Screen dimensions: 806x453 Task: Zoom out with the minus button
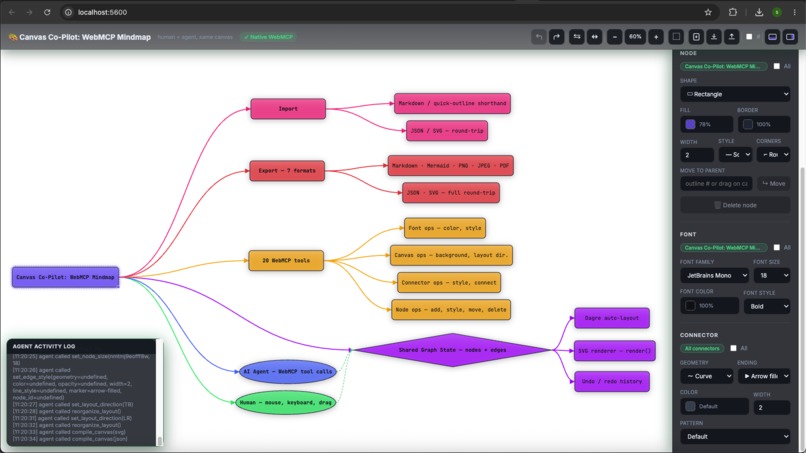[x=615, y=37]
